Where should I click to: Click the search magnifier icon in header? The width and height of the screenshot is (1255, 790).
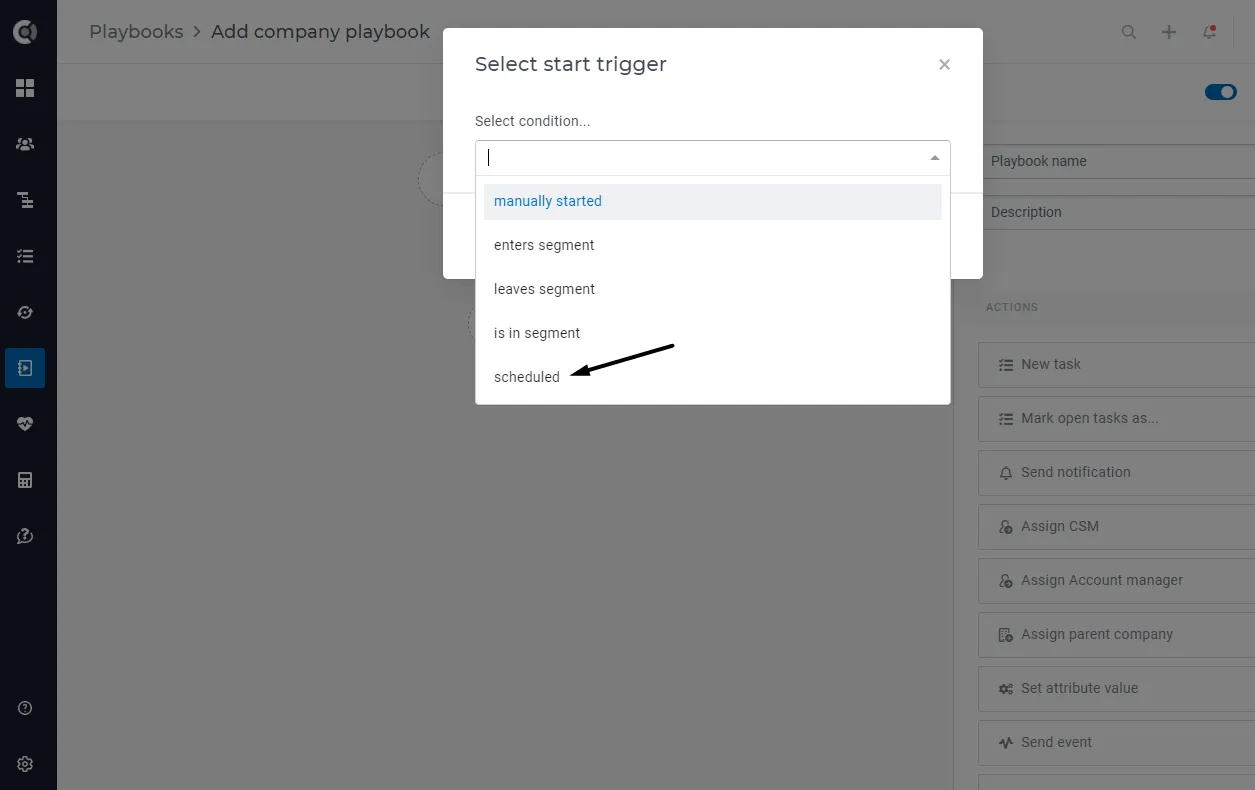coord(1129,32)
